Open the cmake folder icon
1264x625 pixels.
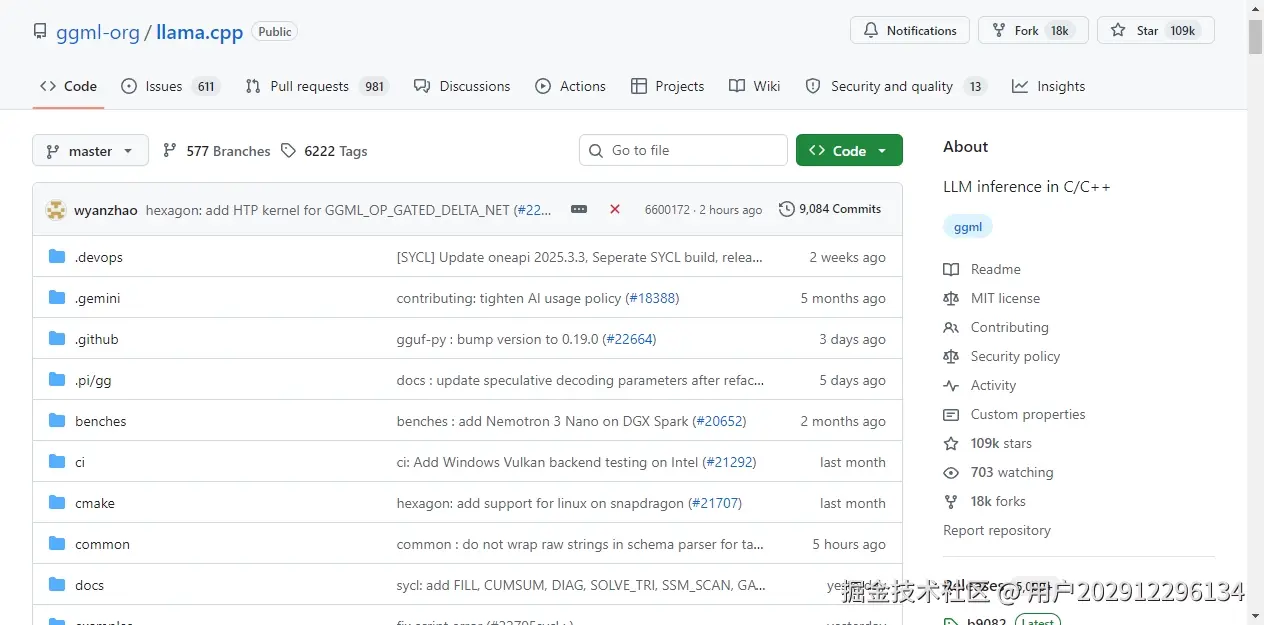point(57,503)
